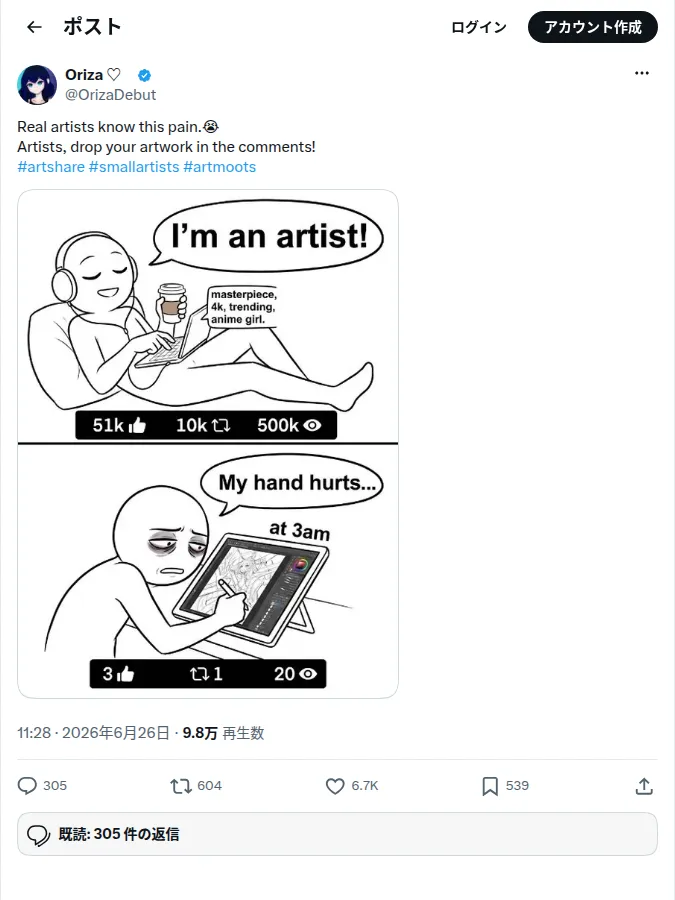Bookmark the post
Image resolution: width=675 pixels, height=900 pixels.
point(490,786)
